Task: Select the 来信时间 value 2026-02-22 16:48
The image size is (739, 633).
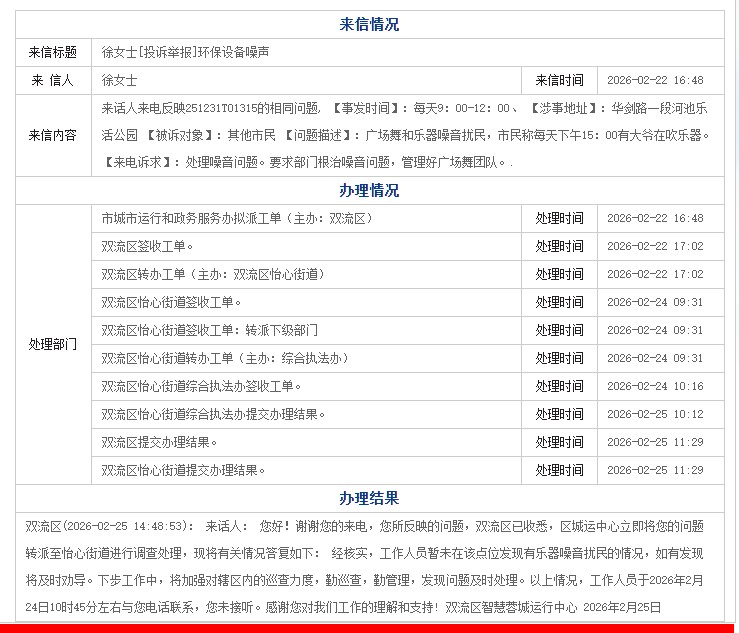Action: coord(655,80)
